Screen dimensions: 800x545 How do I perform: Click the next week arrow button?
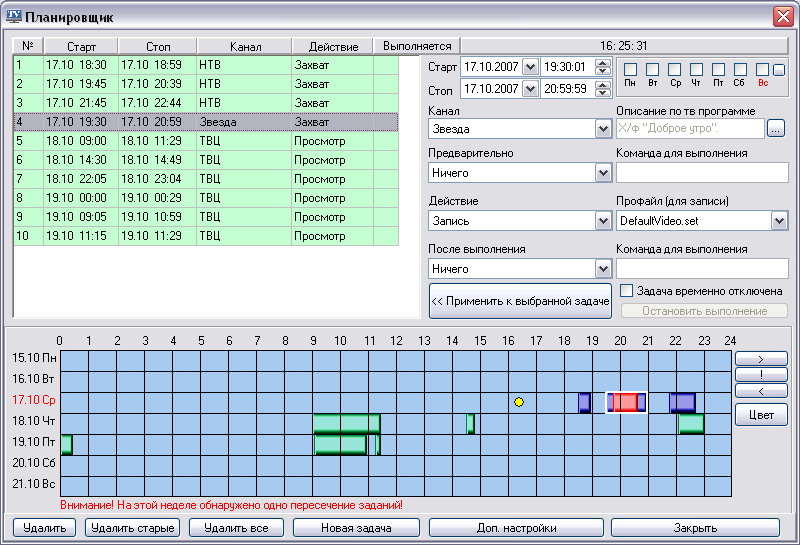click(761, 358)
